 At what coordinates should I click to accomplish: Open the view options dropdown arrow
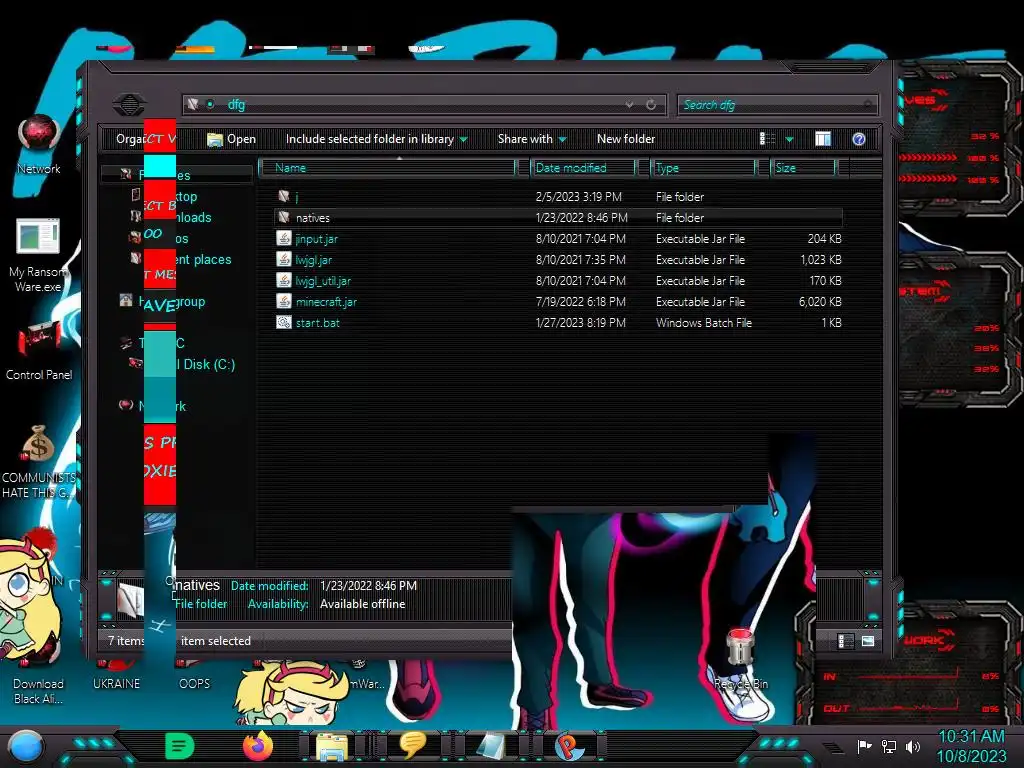[790, 139]
